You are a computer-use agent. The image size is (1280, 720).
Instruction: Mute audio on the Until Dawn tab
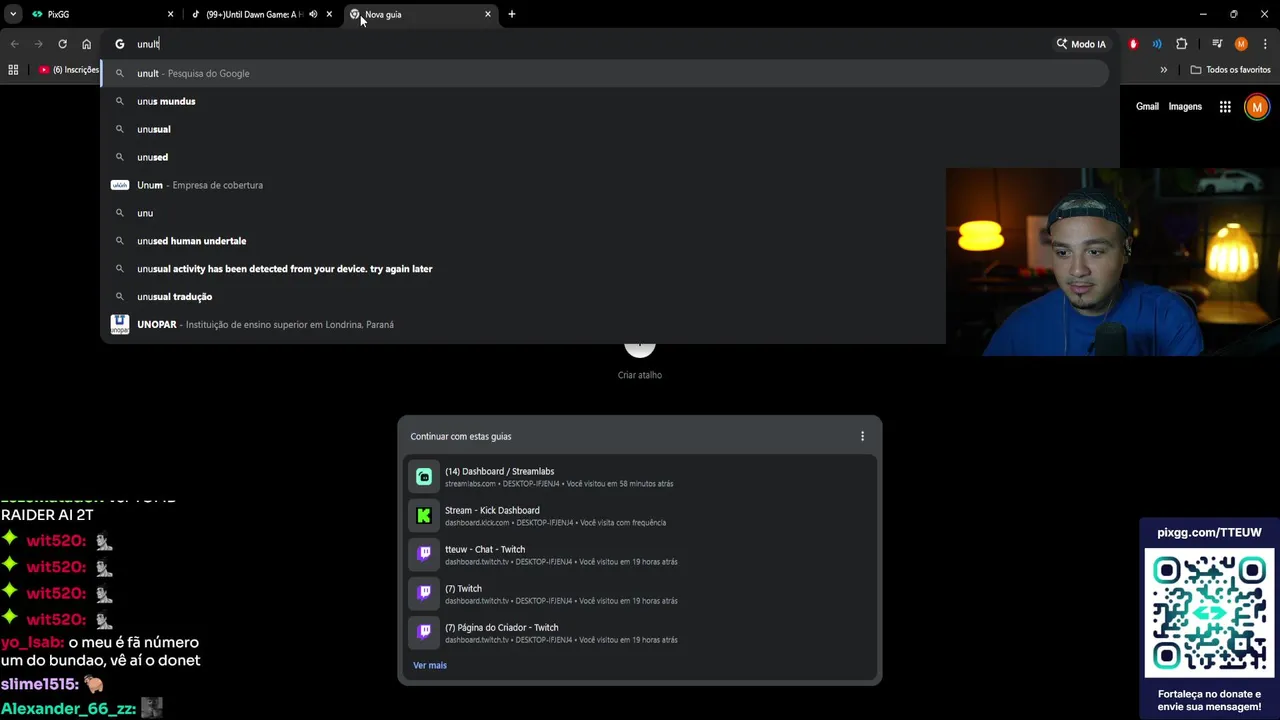313,14
